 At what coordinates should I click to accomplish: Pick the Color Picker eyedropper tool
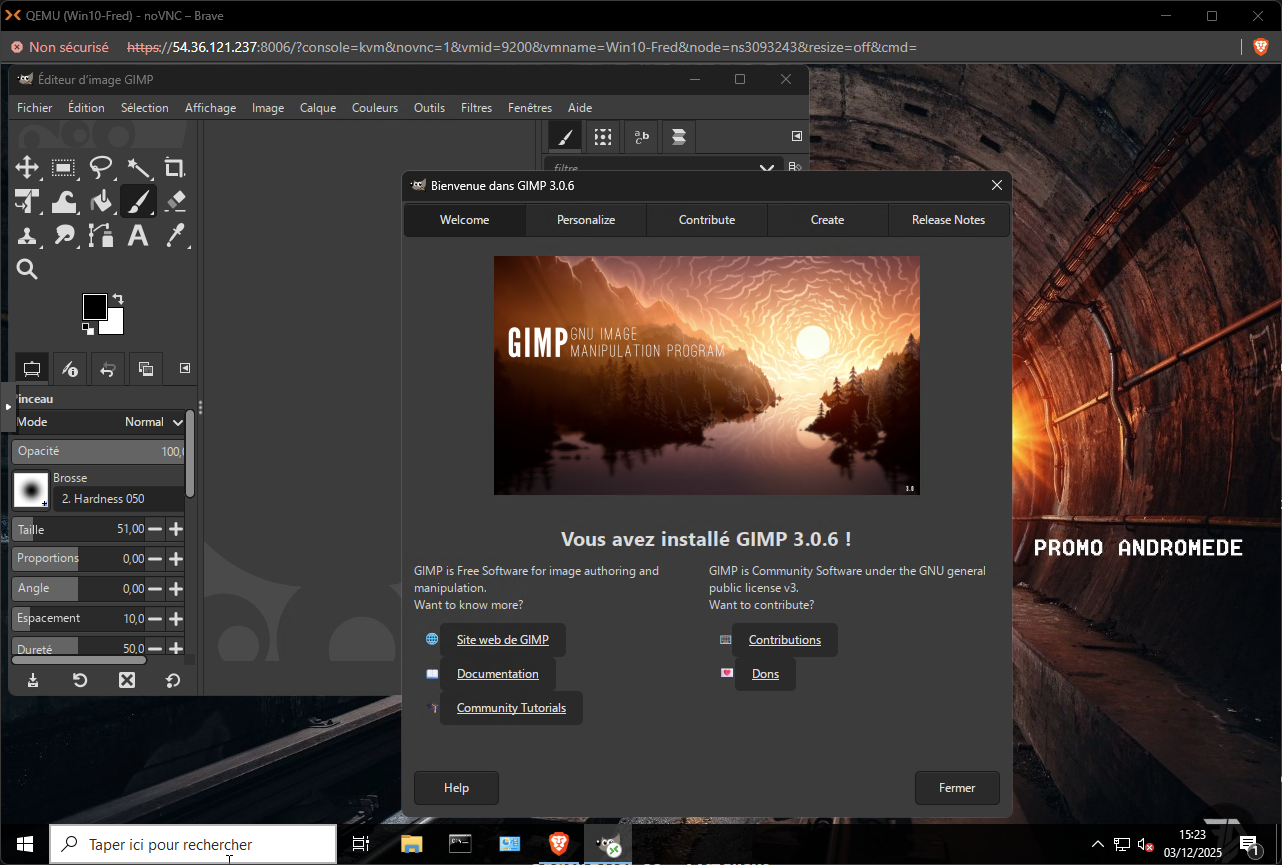pos(174,236)
